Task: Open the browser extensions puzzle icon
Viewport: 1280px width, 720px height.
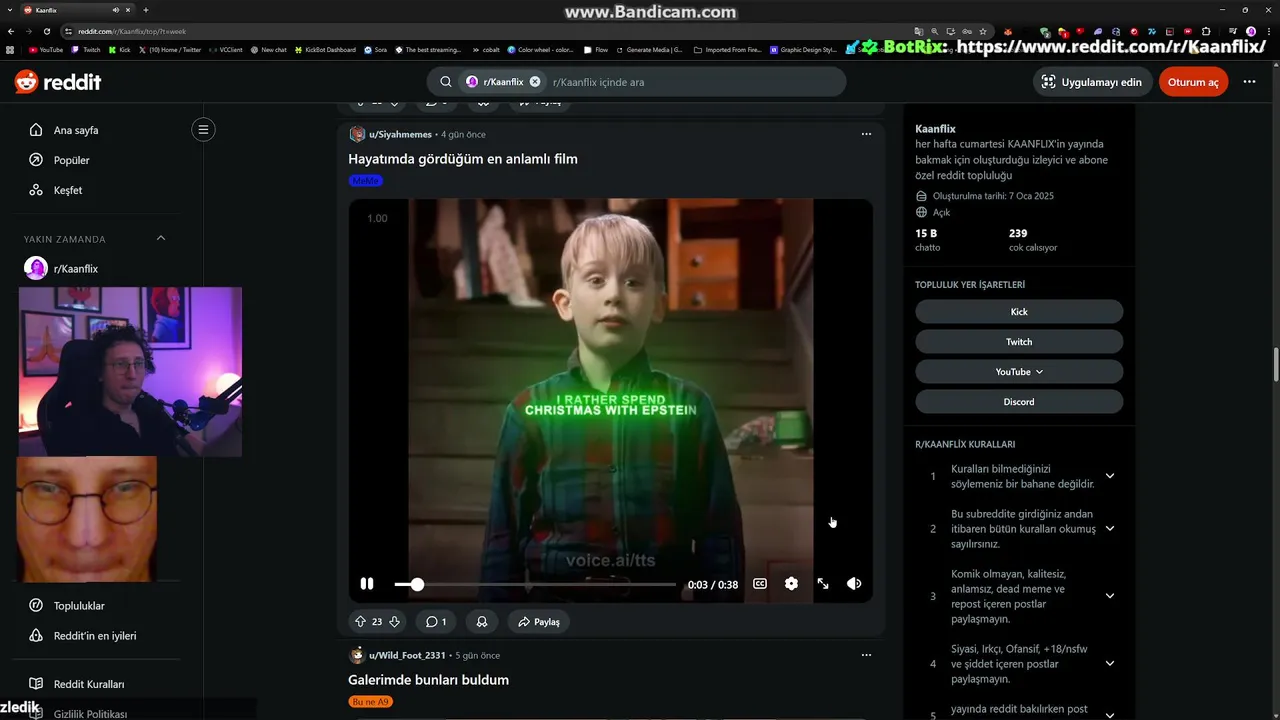Action: 1206,31
